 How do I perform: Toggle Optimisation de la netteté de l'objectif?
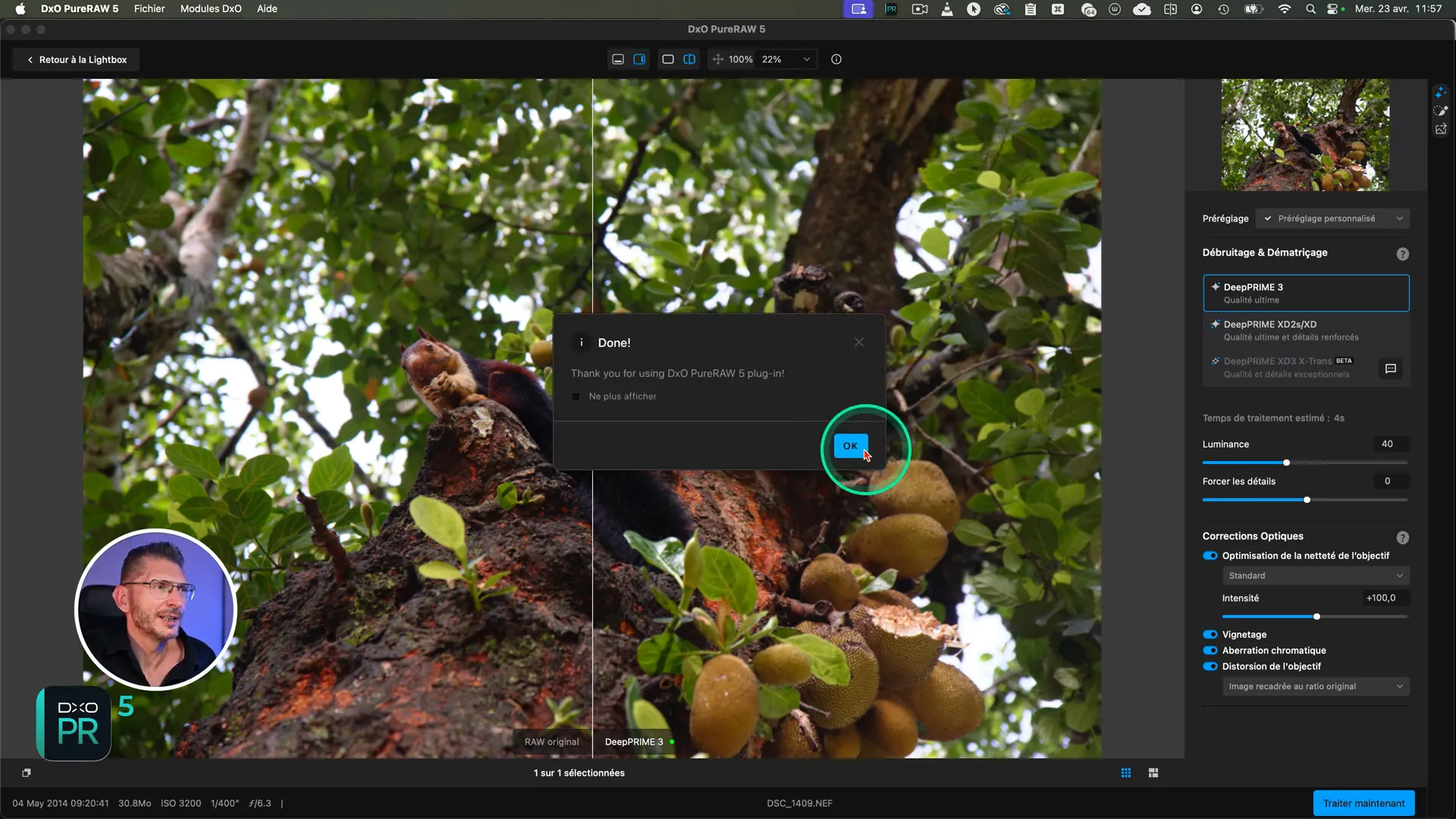point(1210,556)
